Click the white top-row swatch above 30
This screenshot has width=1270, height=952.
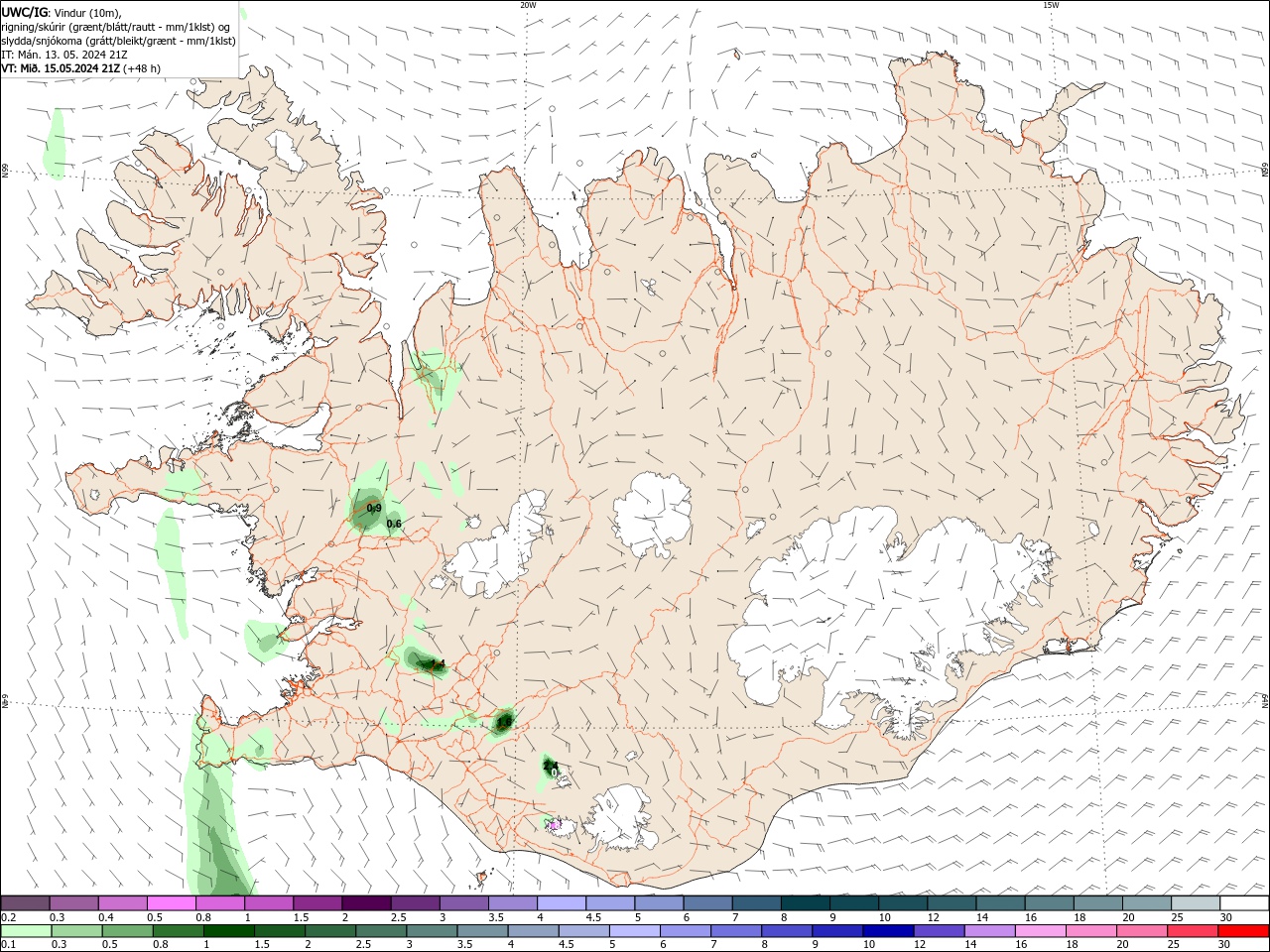1244,903
